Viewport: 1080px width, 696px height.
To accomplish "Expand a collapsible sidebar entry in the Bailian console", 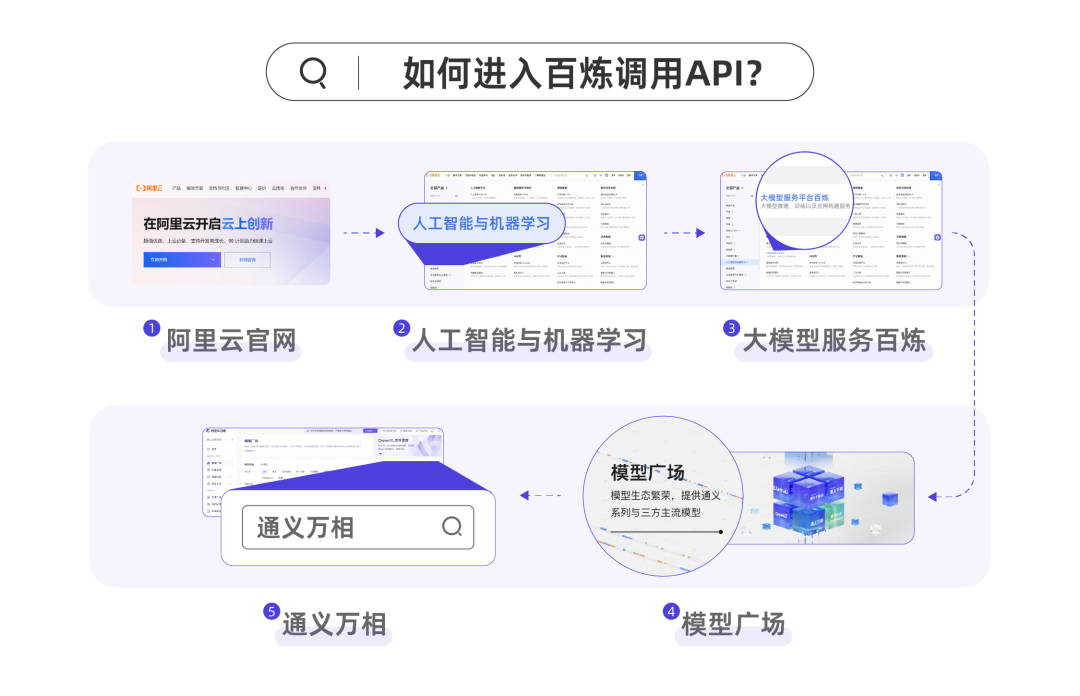I will [x=230, y=476].
